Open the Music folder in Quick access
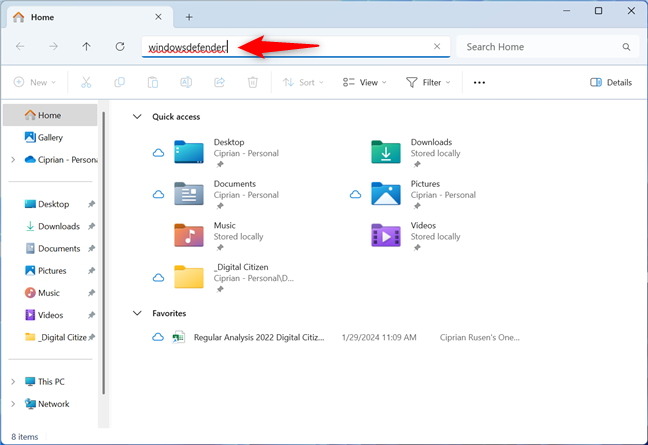 [x=224, y=232]
